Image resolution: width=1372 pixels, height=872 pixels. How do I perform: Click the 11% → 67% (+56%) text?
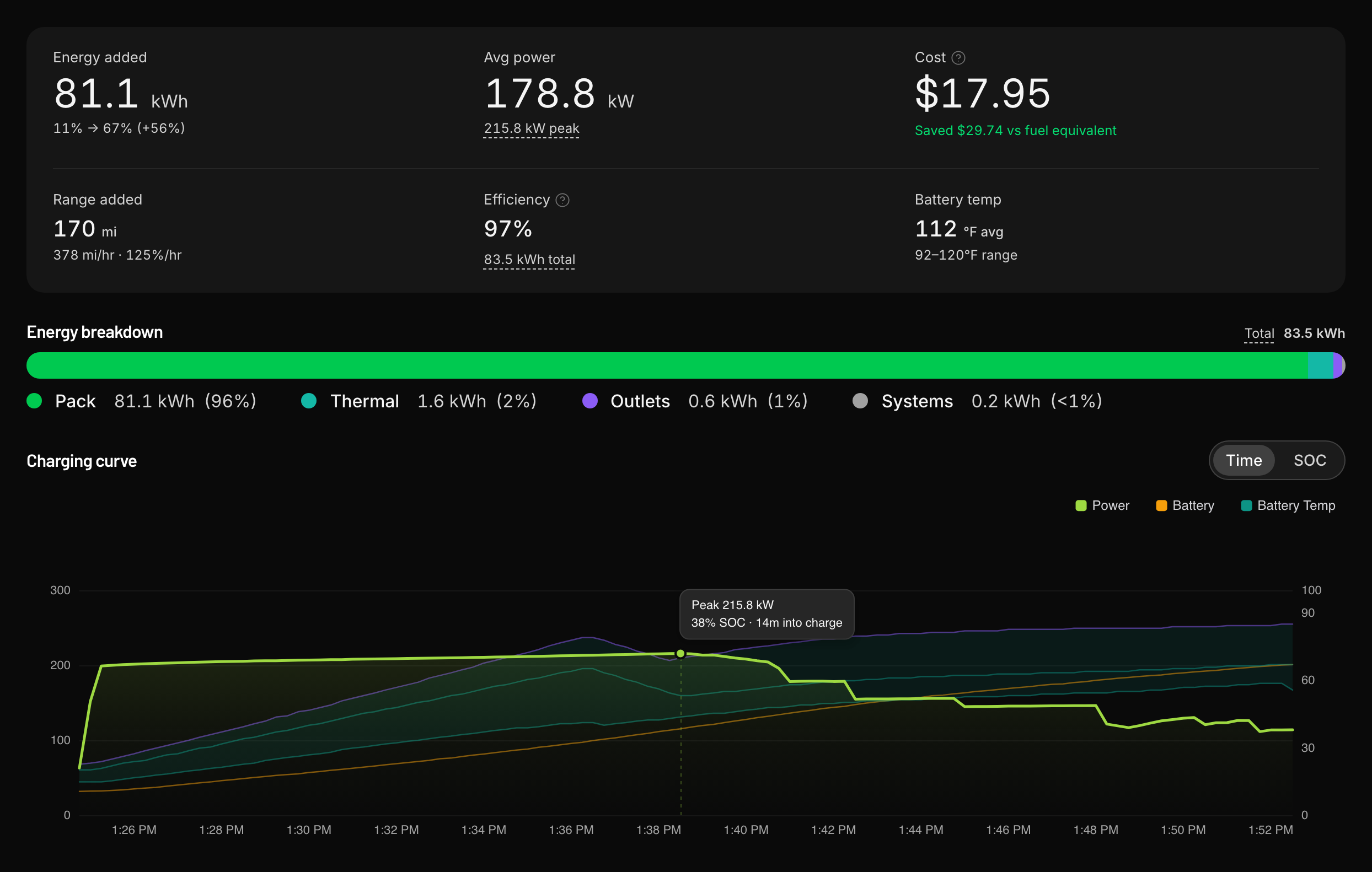119,129
